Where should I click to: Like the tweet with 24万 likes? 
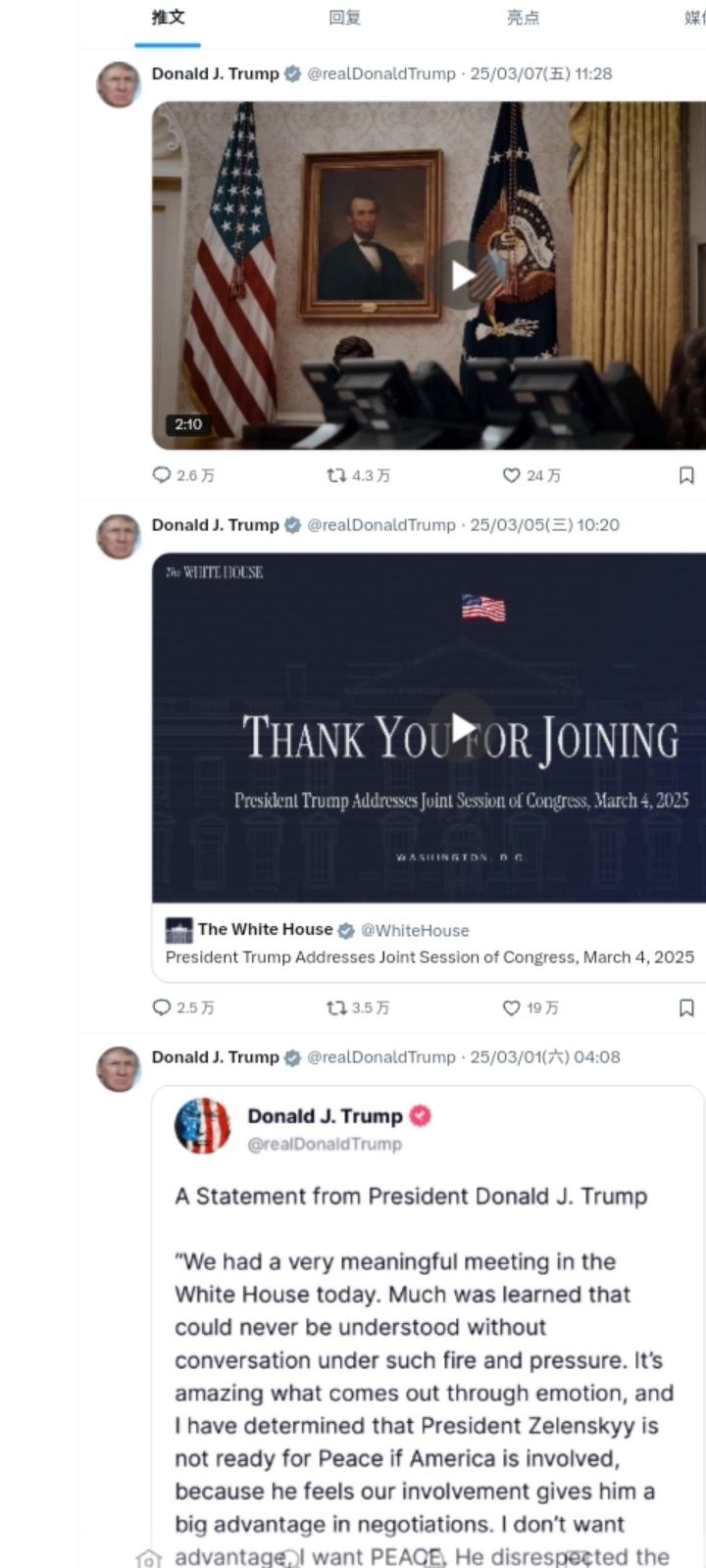point(531,475)
